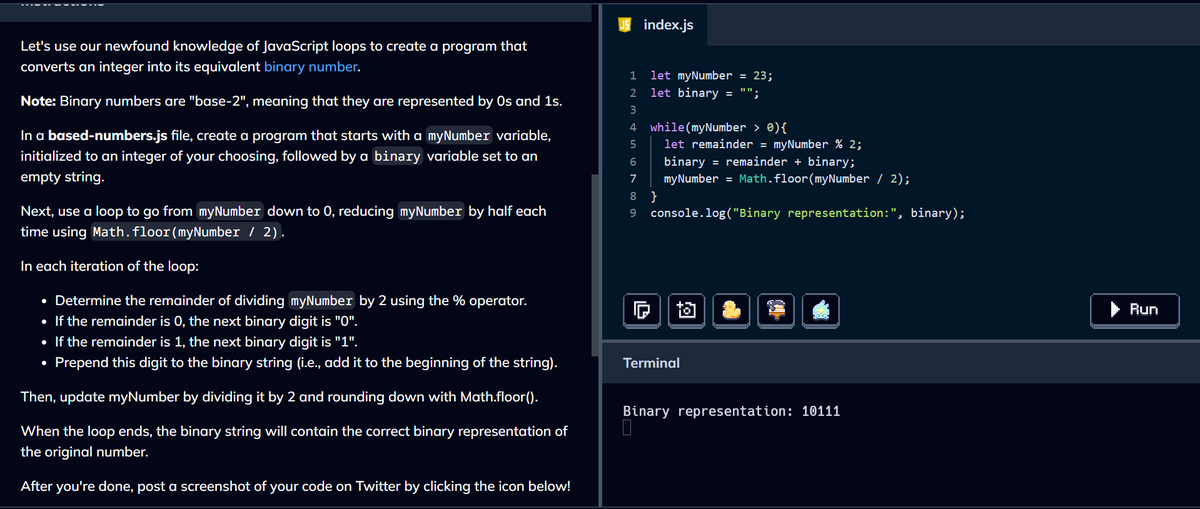Click the 'Binary representation: 10111' terminal output
The image size is (1200, 509).
coord(731,411)
